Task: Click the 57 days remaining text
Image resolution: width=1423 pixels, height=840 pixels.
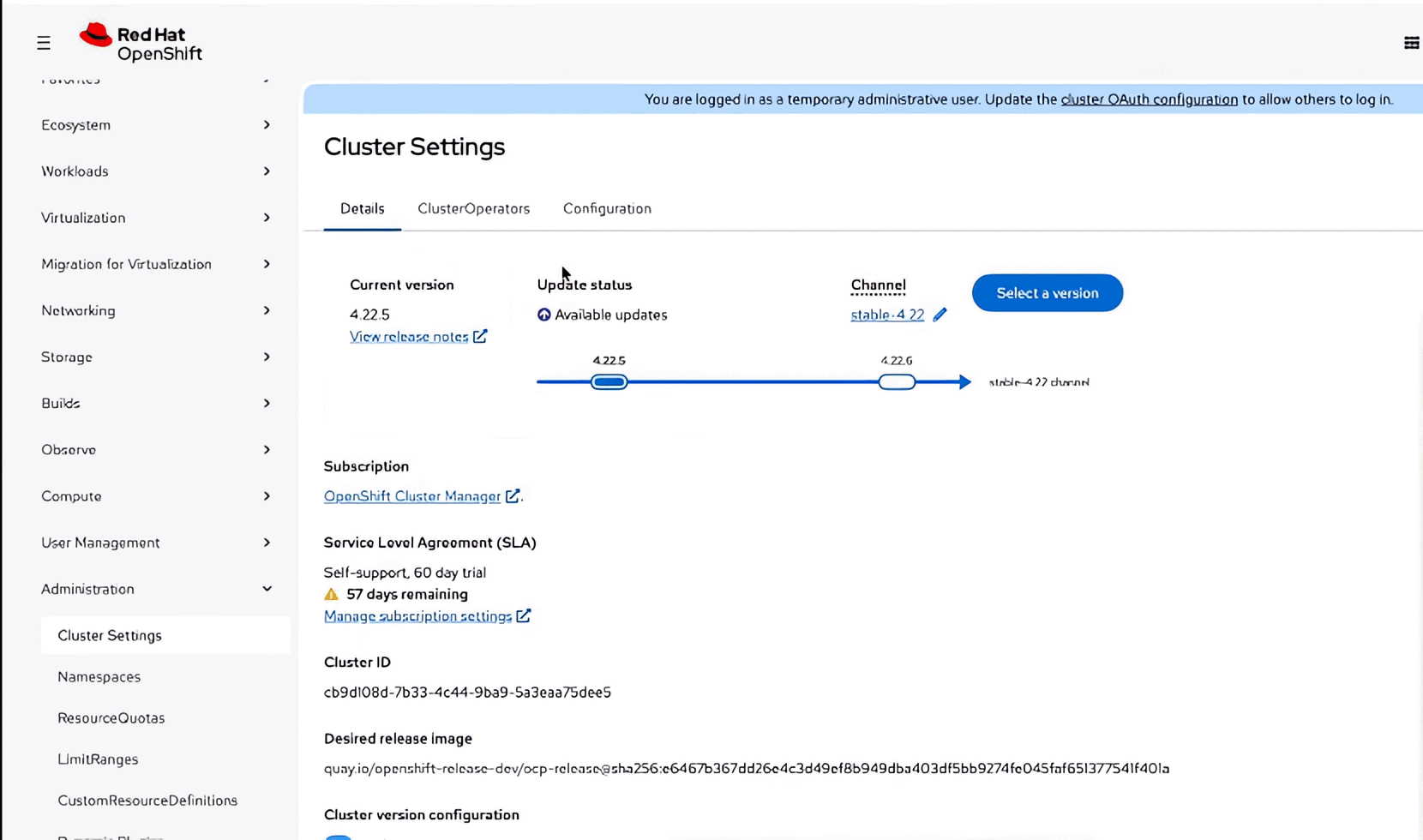Action: tap(407, 594)
